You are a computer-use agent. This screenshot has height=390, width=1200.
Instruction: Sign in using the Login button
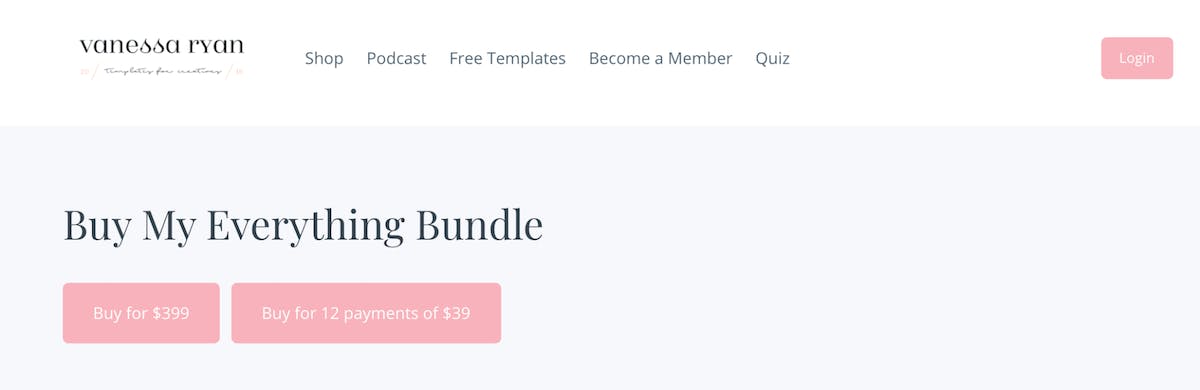1137,58
